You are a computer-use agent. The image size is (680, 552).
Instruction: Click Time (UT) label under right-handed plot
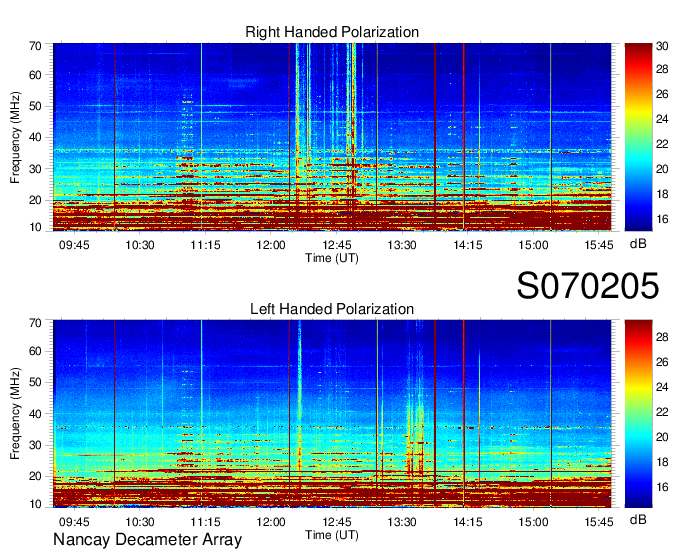pos(332,258)
